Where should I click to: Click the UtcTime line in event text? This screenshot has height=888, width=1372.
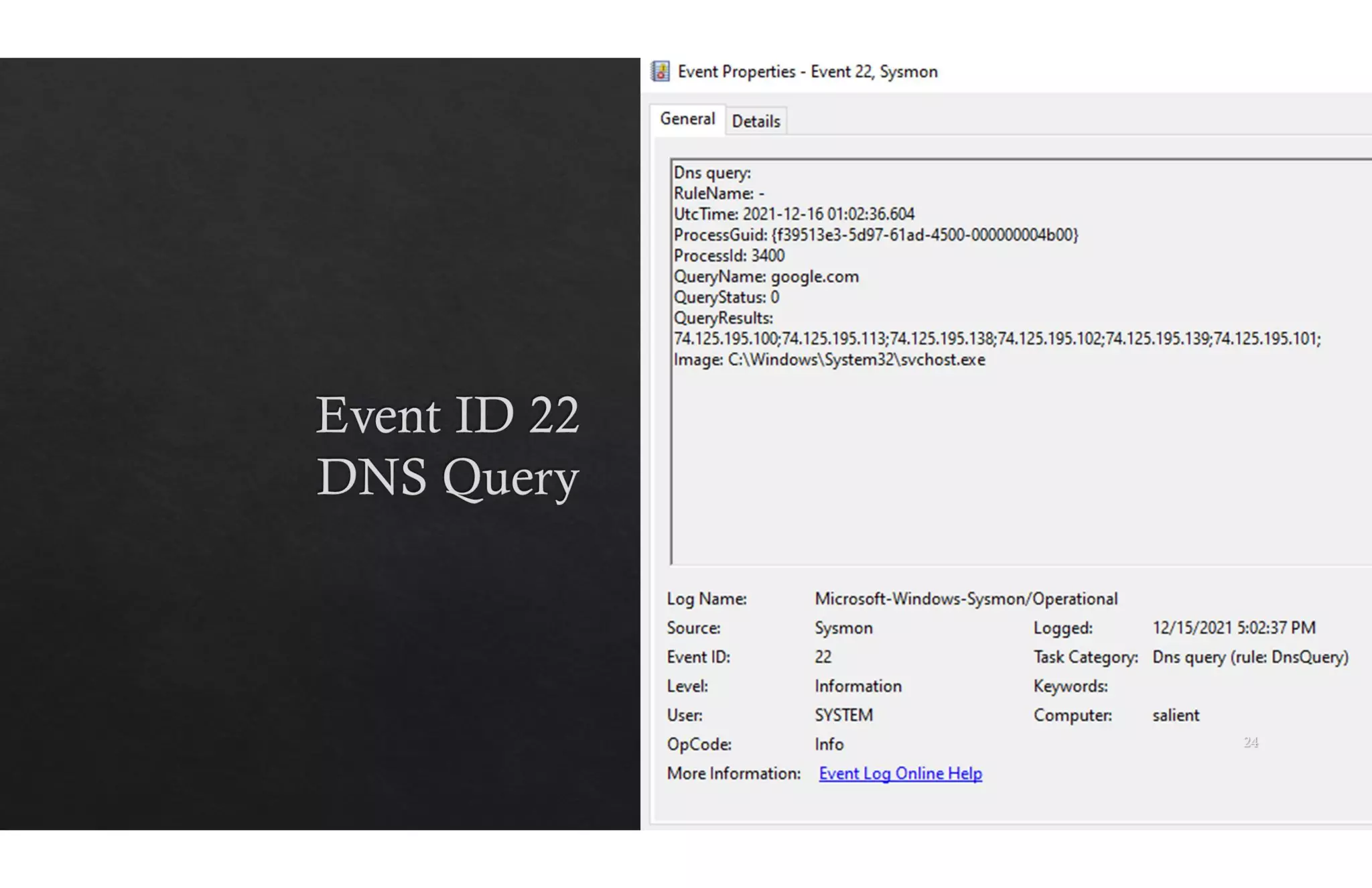click(x=794, y=214)
